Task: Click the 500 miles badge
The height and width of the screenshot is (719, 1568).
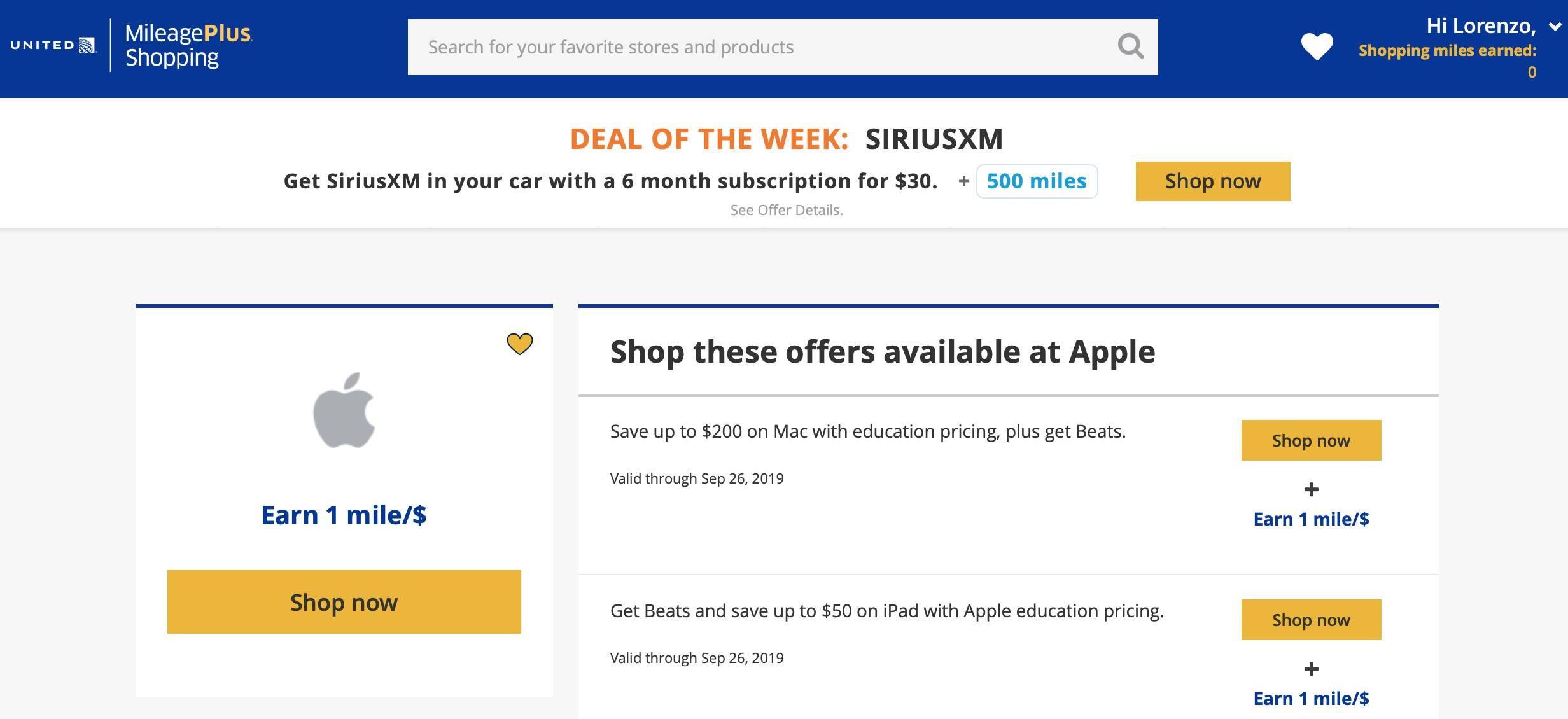Action: 1037,181
